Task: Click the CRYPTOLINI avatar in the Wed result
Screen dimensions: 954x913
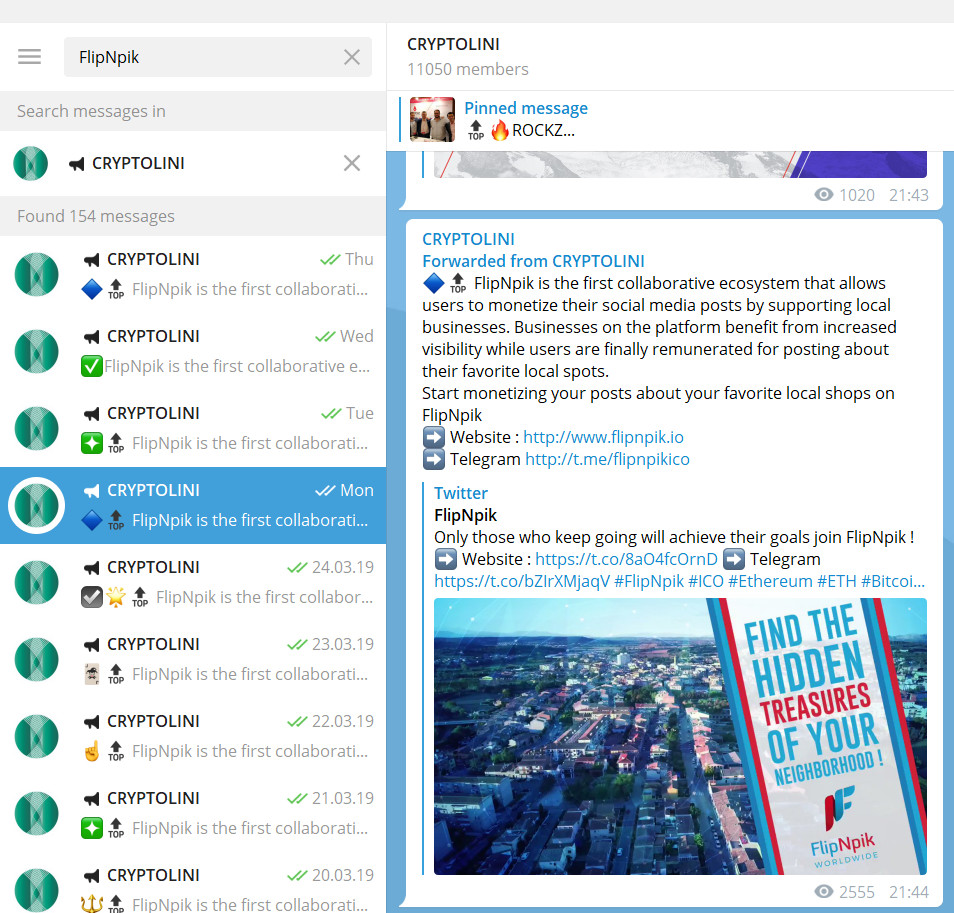Action: (37, 352)
